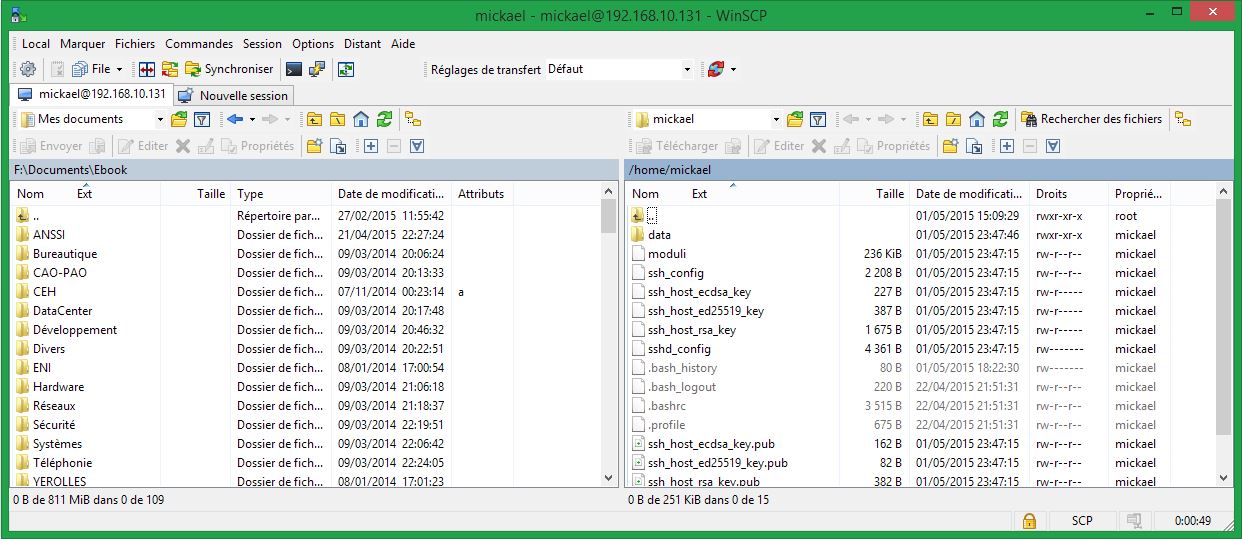Sort local files by Date de modification
The image size is (1242, 539).
391,194
